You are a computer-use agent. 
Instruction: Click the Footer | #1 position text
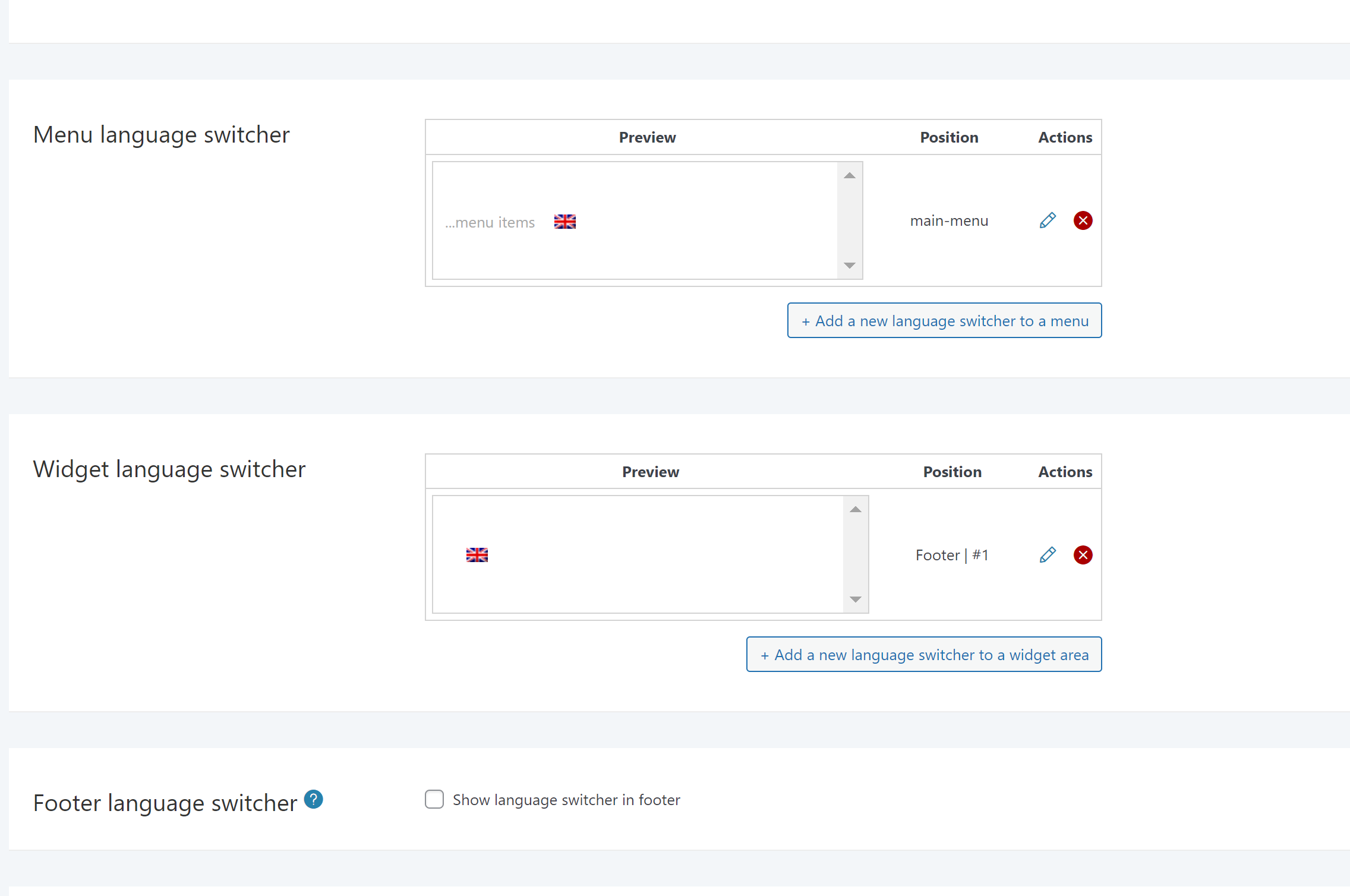click(x=951, y=555)
